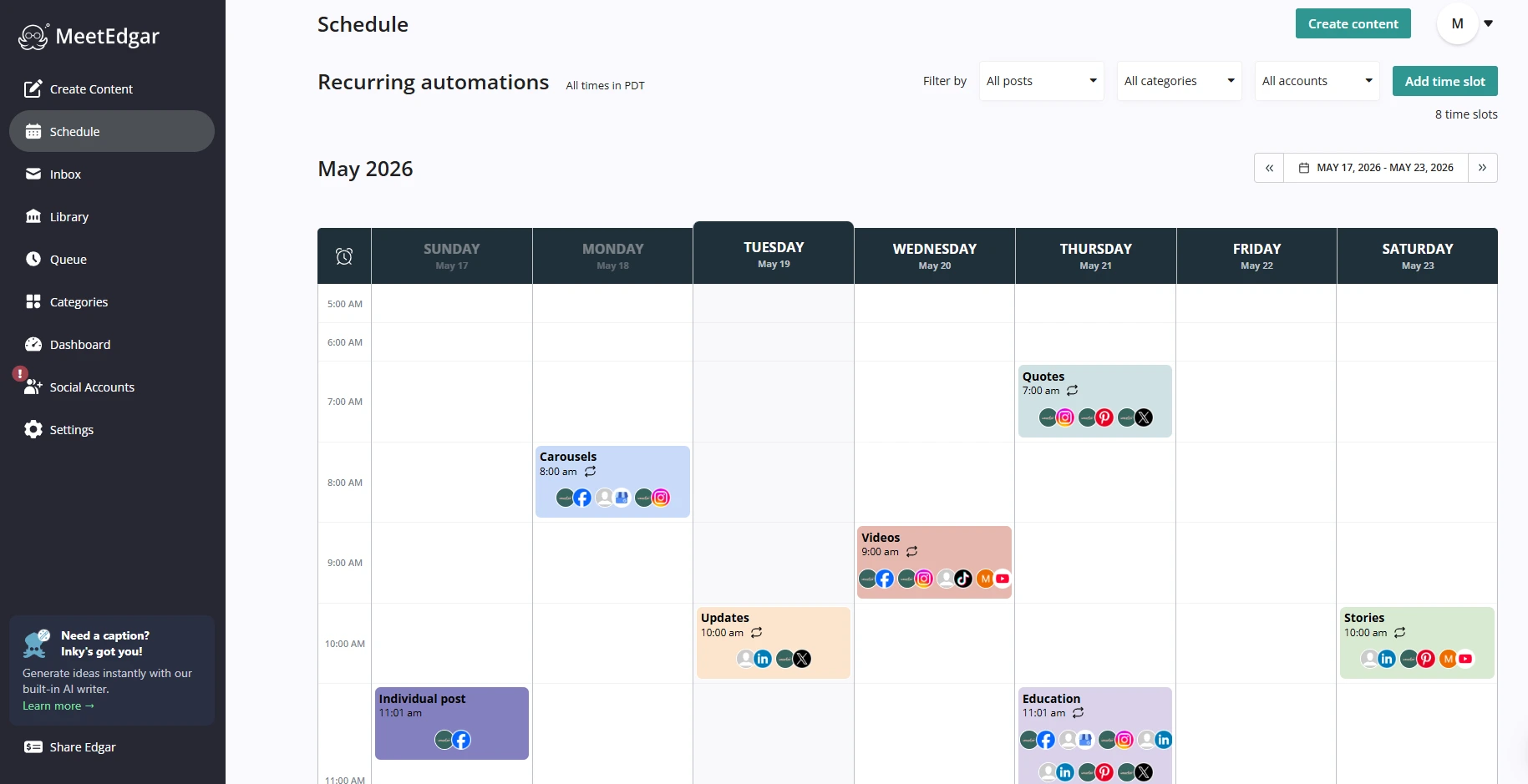Click the repeat icon on the Quotes slot
This screenshot has width=1528, height=784.
tap(1073, 391)
